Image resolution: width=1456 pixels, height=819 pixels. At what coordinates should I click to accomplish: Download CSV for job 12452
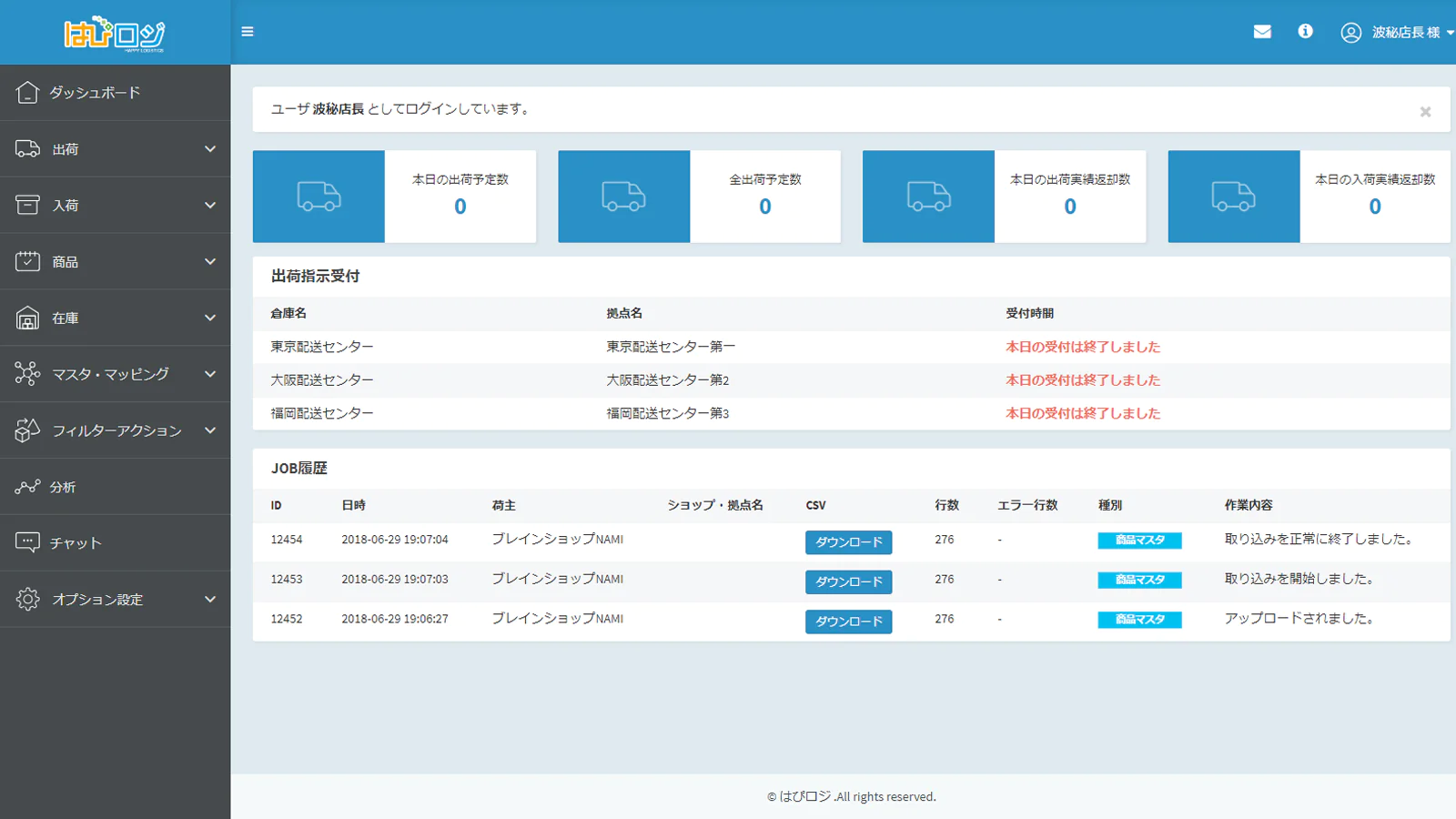[848, 622]
